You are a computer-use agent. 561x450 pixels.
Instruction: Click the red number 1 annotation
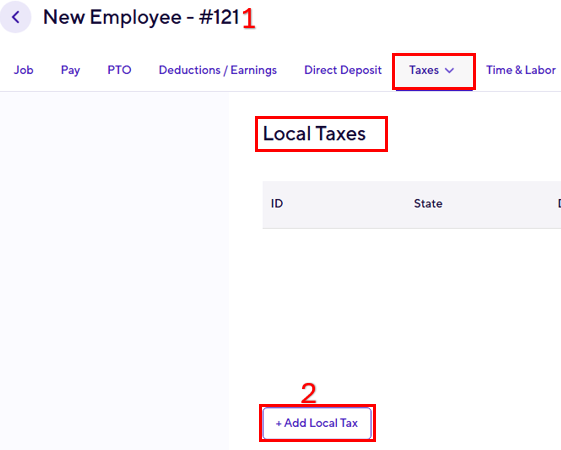[249, 19]
